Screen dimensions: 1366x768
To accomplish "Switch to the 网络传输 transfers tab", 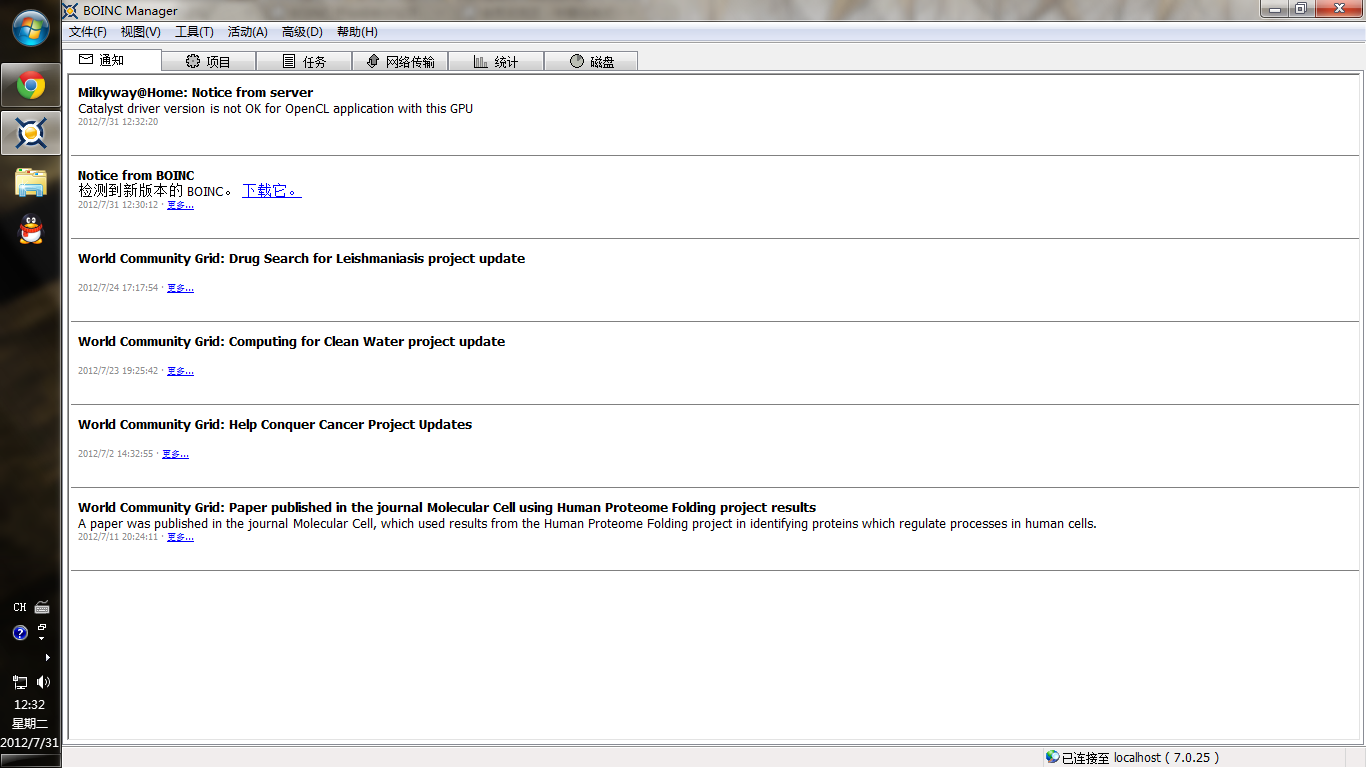I will click(400, 61).
